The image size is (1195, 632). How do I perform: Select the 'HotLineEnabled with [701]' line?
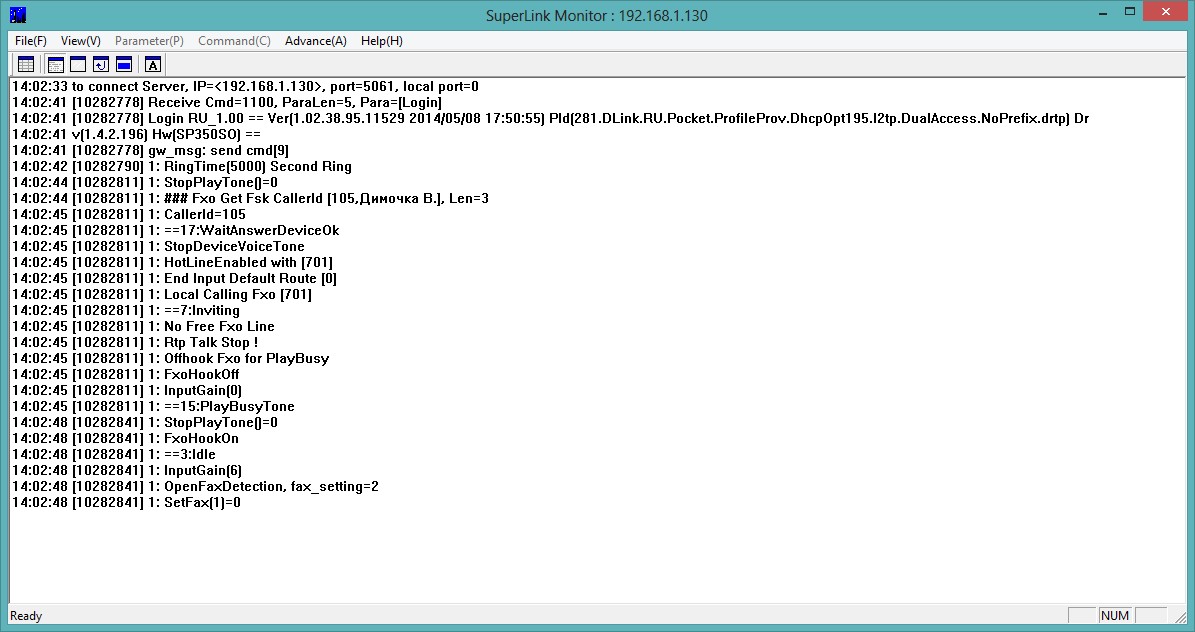click(172, 262)
